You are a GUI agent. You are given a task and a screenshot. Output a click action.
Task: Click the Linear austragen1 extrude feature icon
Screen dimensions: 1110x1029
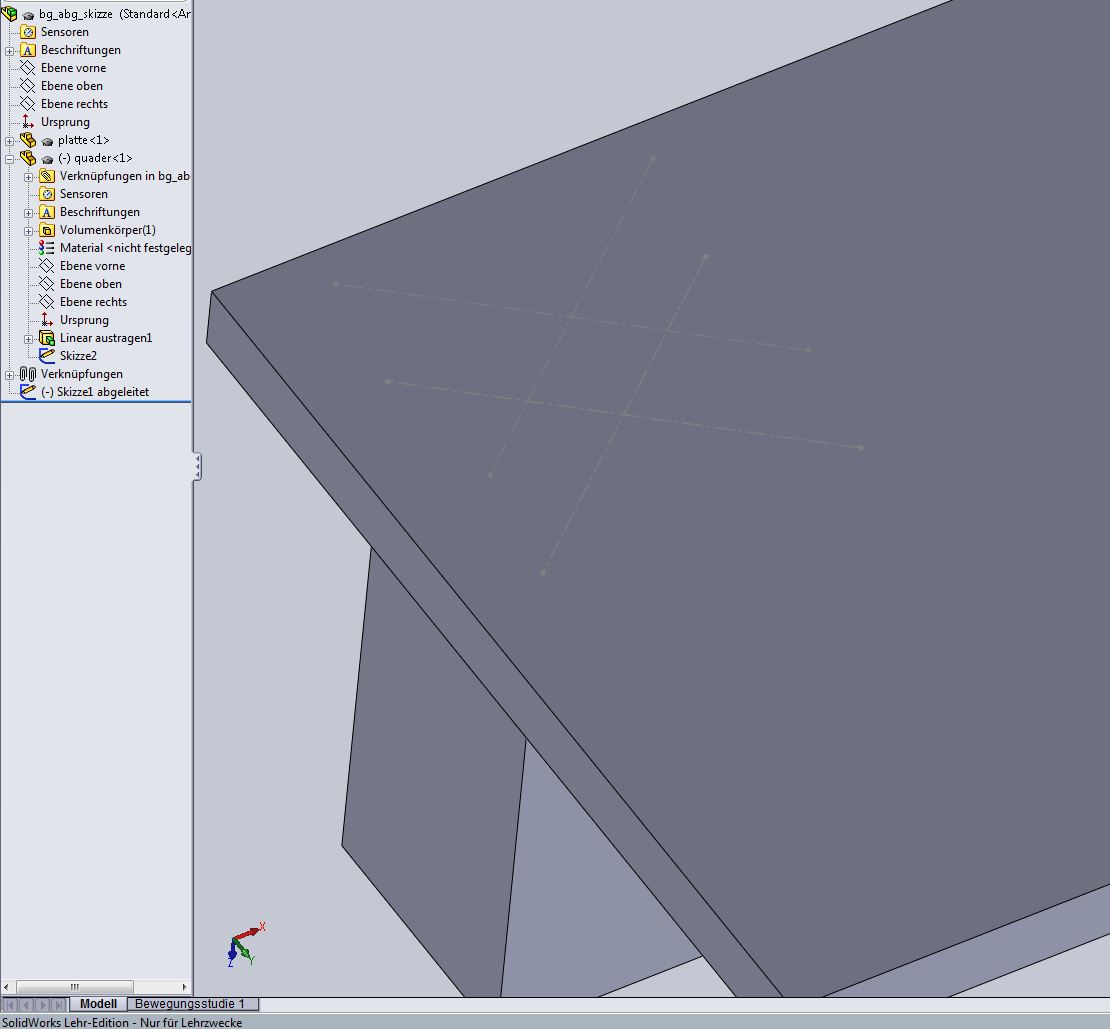click(x=47, y=338)
